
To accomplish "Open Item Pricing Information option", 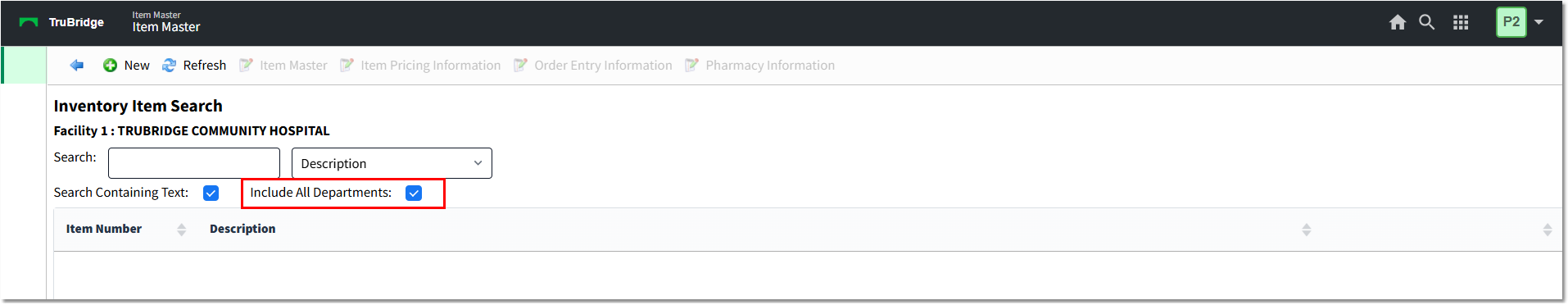I will point(430,66).
